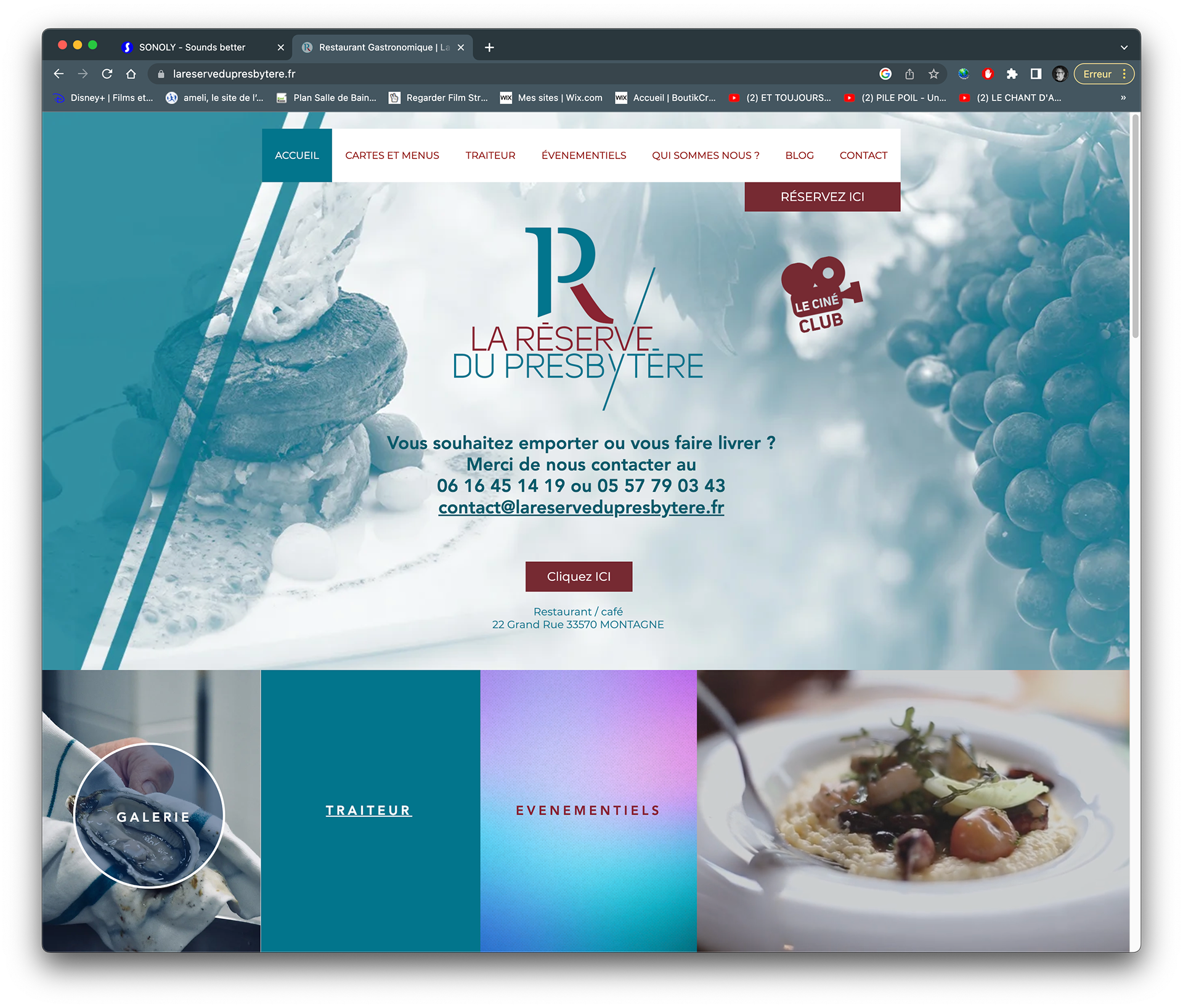Click the Google icon in the address bar
Image resolution: width=1183 pixels, height=1008 pixels.
click(x=885, y=74)
